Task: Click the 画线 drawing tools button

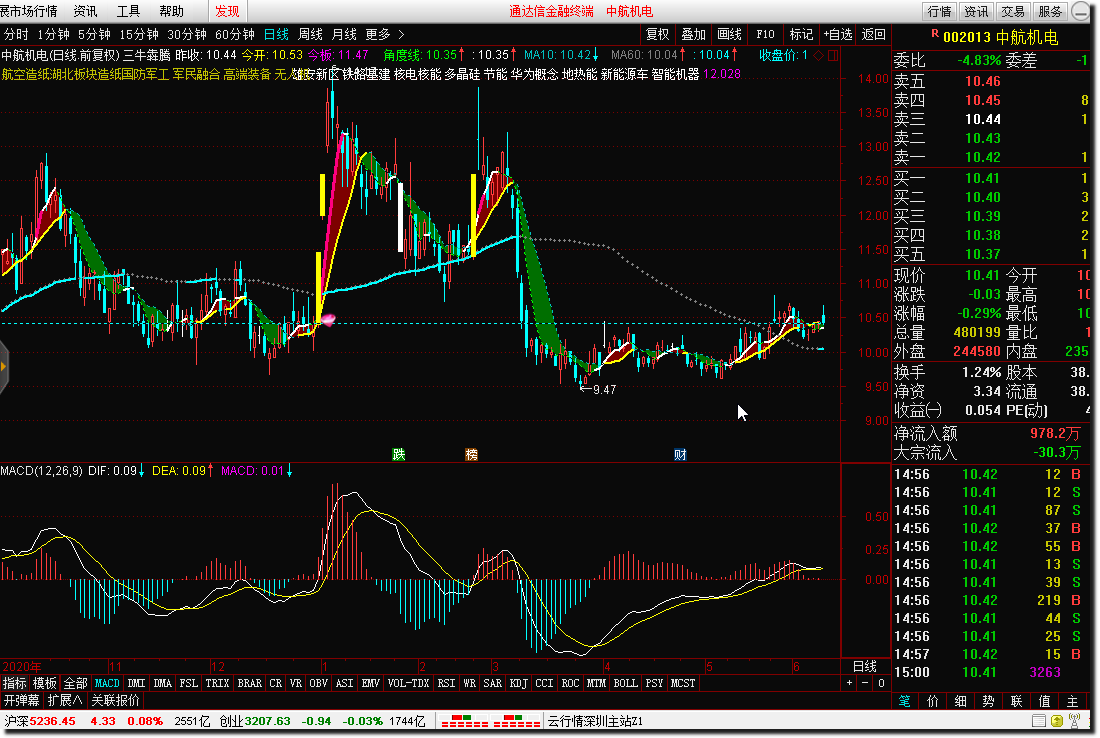Action: [730, 34]
